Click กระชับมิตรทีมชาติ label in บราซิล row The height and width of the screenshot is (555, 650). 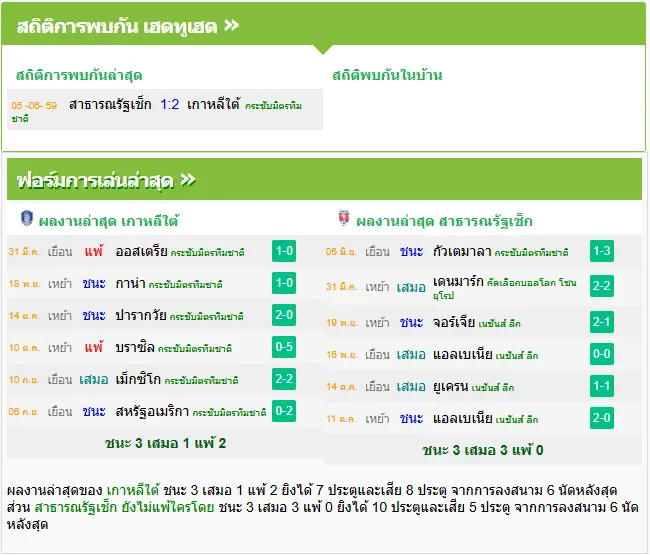coord(195,349)
